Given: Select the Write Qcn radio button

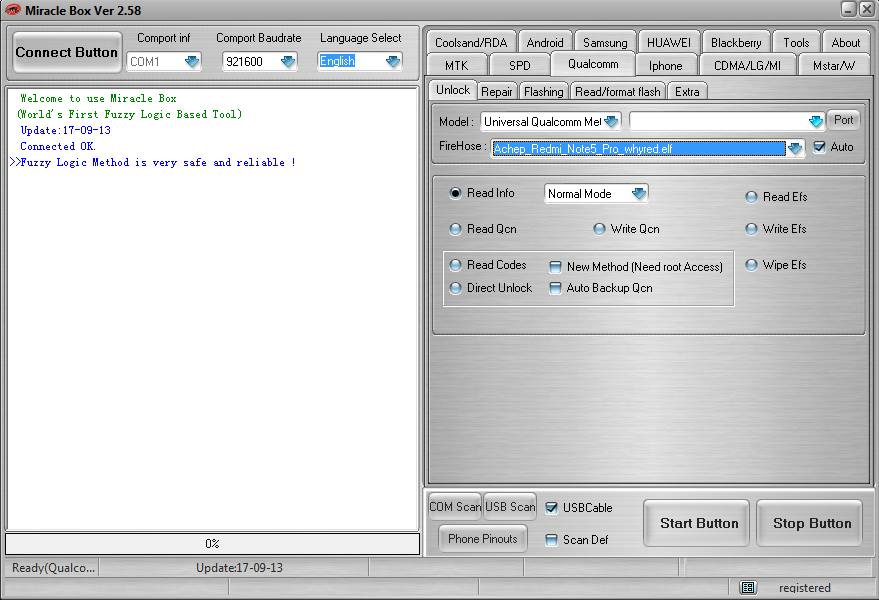Looking at the screenshot, I should point(599,229).
